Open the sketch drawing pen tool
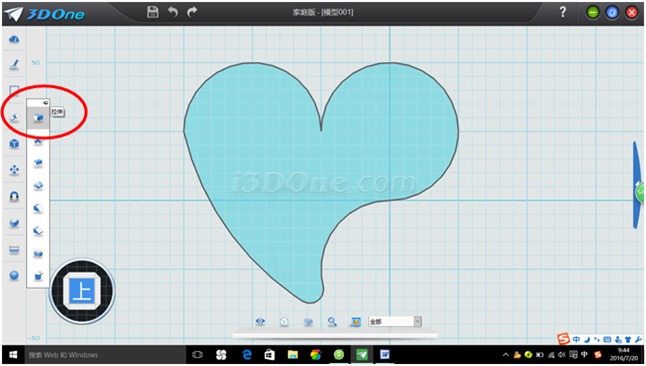This screenshot has height=366, width=646. (x=14, y=65)
